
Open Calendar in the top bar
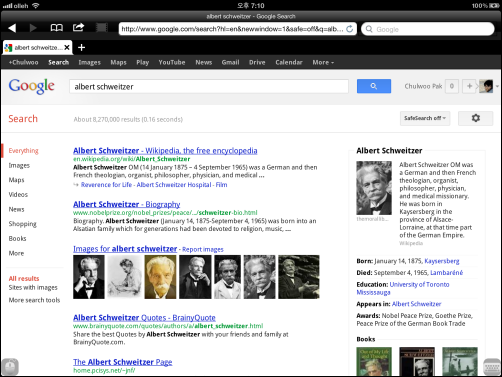[289, 62]
